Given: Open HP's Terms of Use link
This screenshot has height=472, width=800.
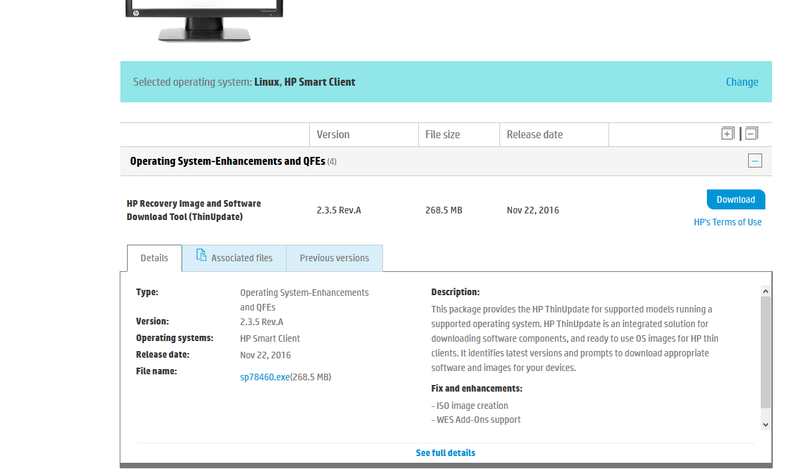Looking at the screenshot, I should 727,222.
